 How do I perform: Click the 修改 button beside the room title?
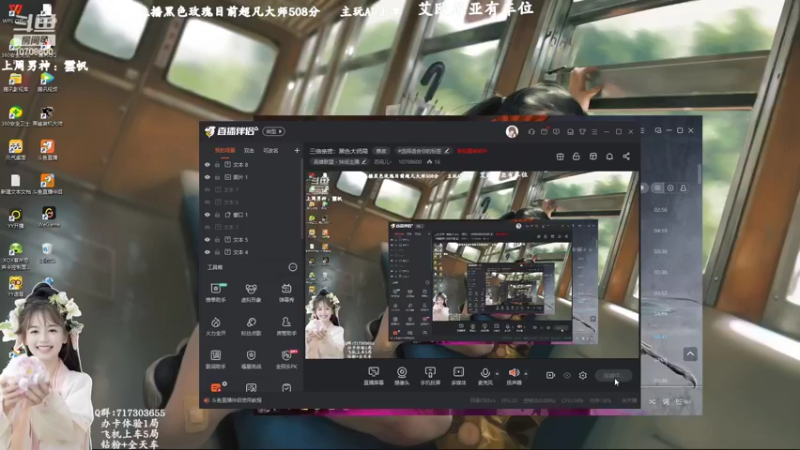pos(381,151)
